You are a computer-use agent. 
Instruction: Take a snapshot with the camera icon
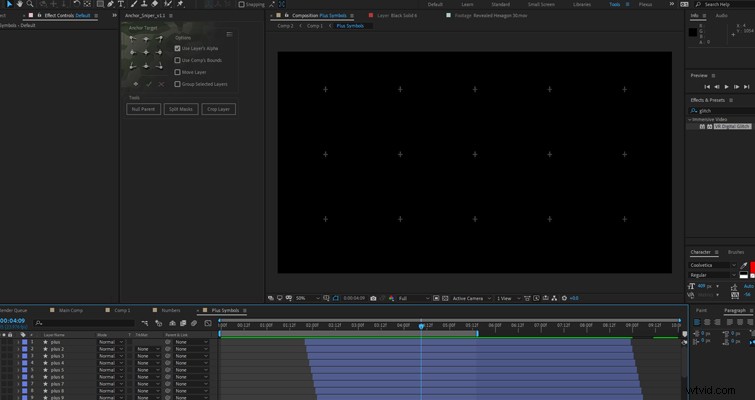click(x=373, y=298)
